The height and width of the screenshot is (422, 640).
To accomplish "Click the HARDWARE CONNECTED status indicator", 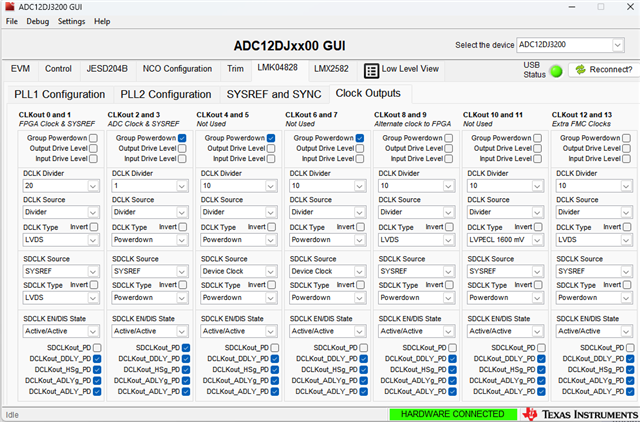I will 452,414.
